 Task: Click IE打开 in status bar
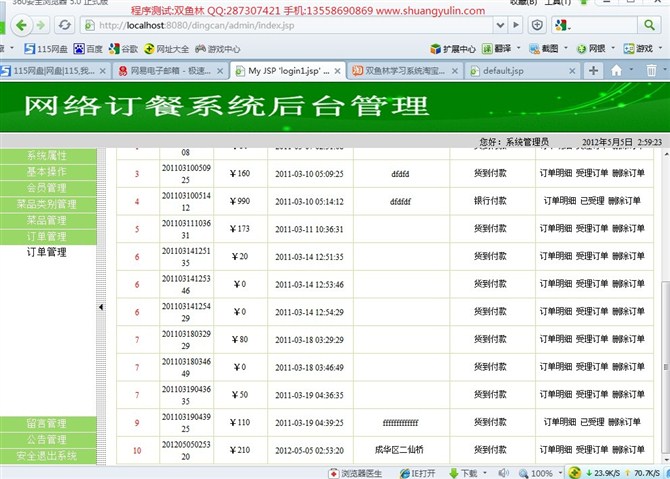point(417,473)
